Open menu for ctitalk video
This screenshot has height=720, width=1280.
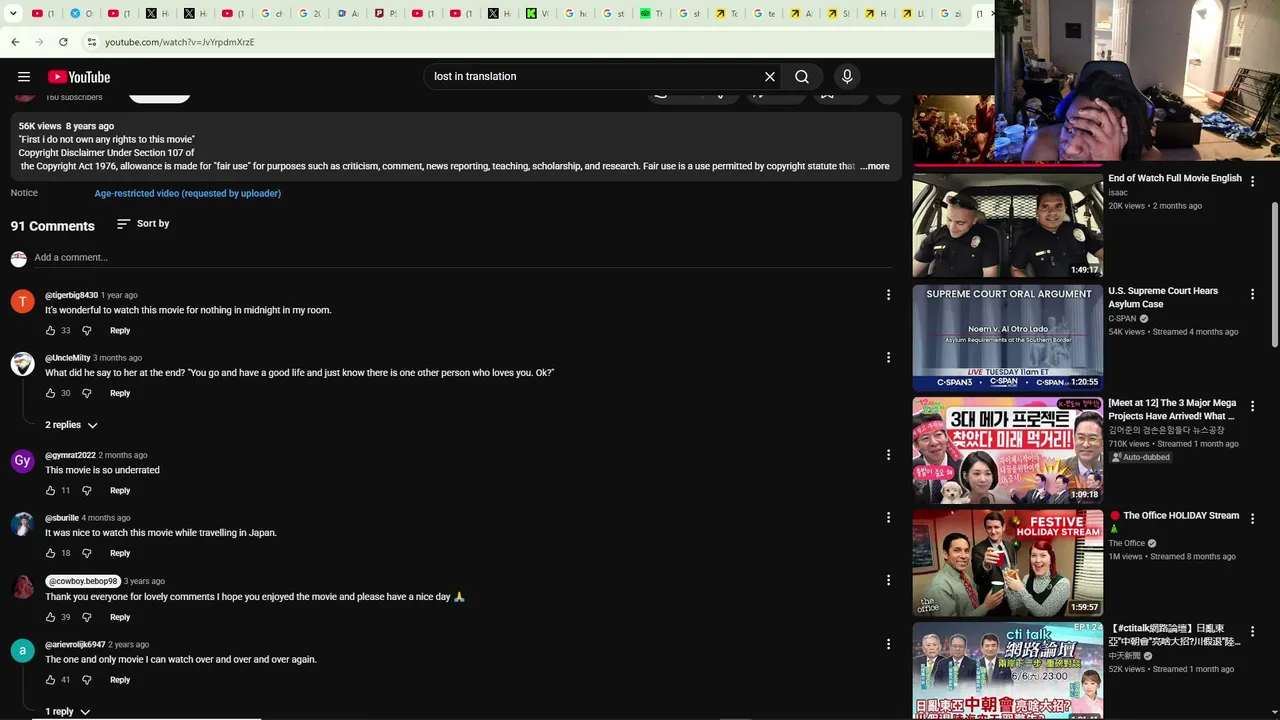(1252, 632)
